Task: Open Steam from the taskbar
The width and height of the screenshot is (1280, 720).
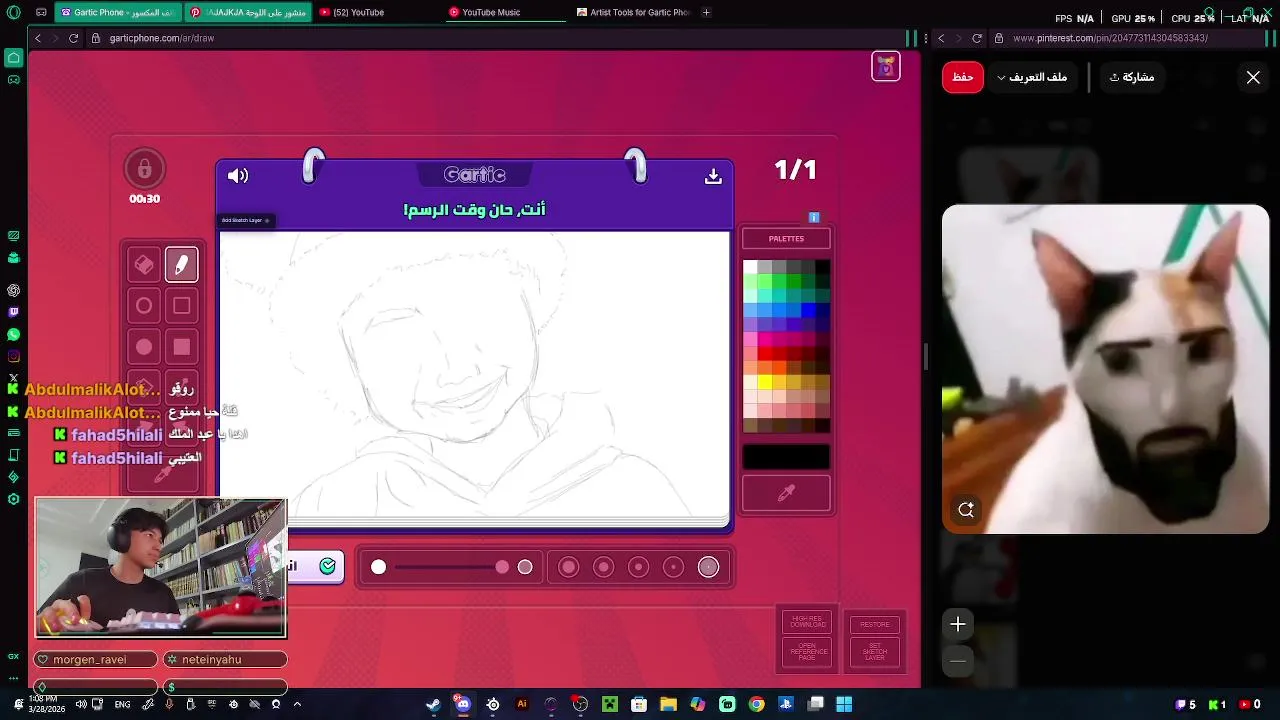Action: tap(433, 704)
